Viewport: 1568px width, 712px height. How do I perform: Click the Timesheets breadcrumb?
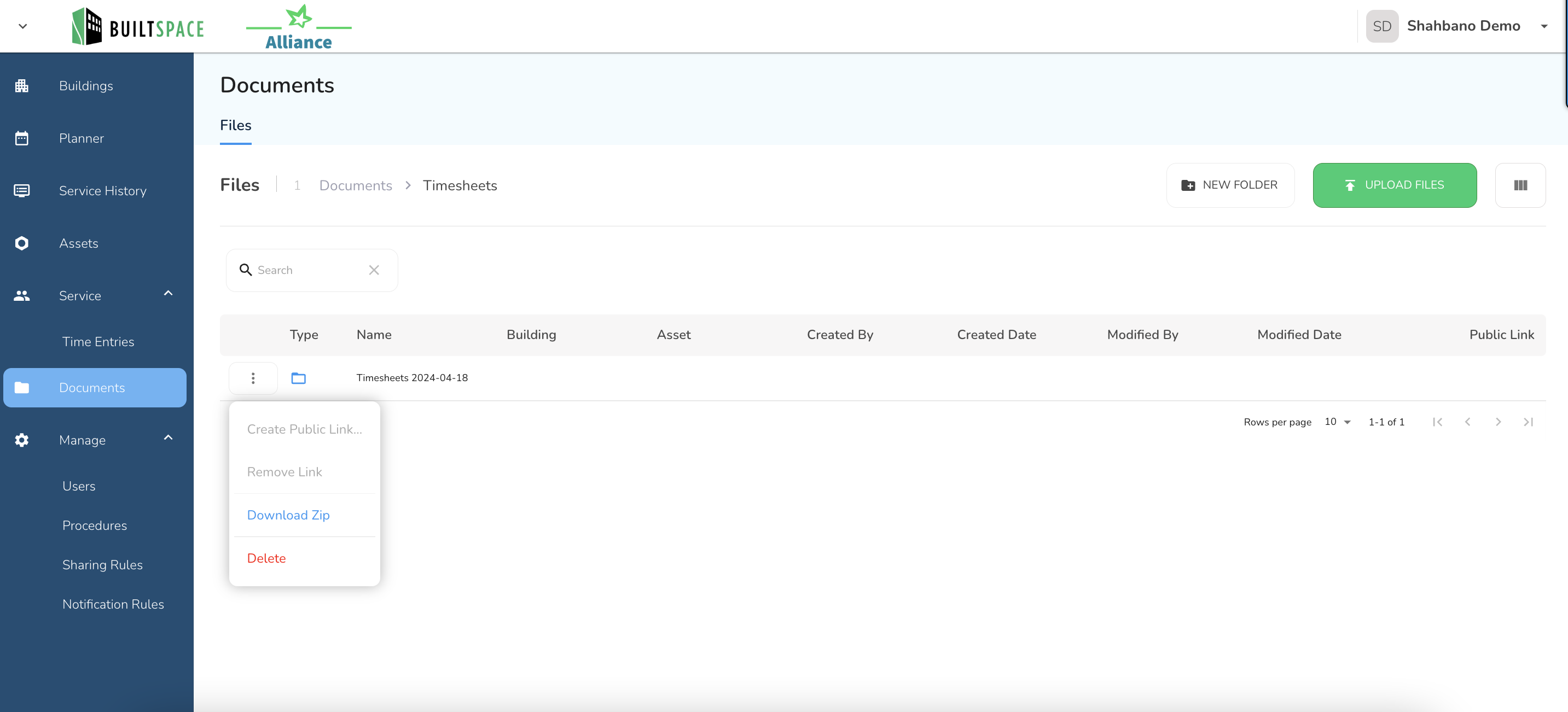click(460, 185)
